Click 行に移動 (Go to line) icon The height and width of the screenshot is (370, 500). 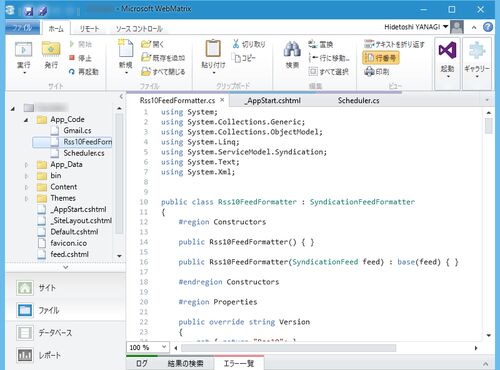(x=313, y=58)
